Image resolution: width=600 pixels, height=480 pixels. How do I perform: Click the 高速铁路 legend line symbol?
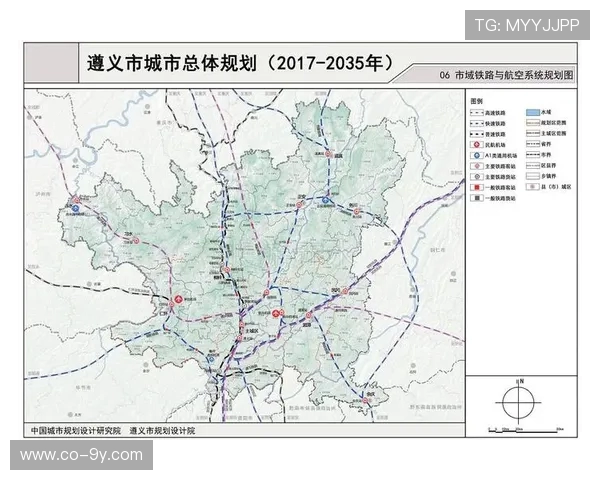[477, 113]
